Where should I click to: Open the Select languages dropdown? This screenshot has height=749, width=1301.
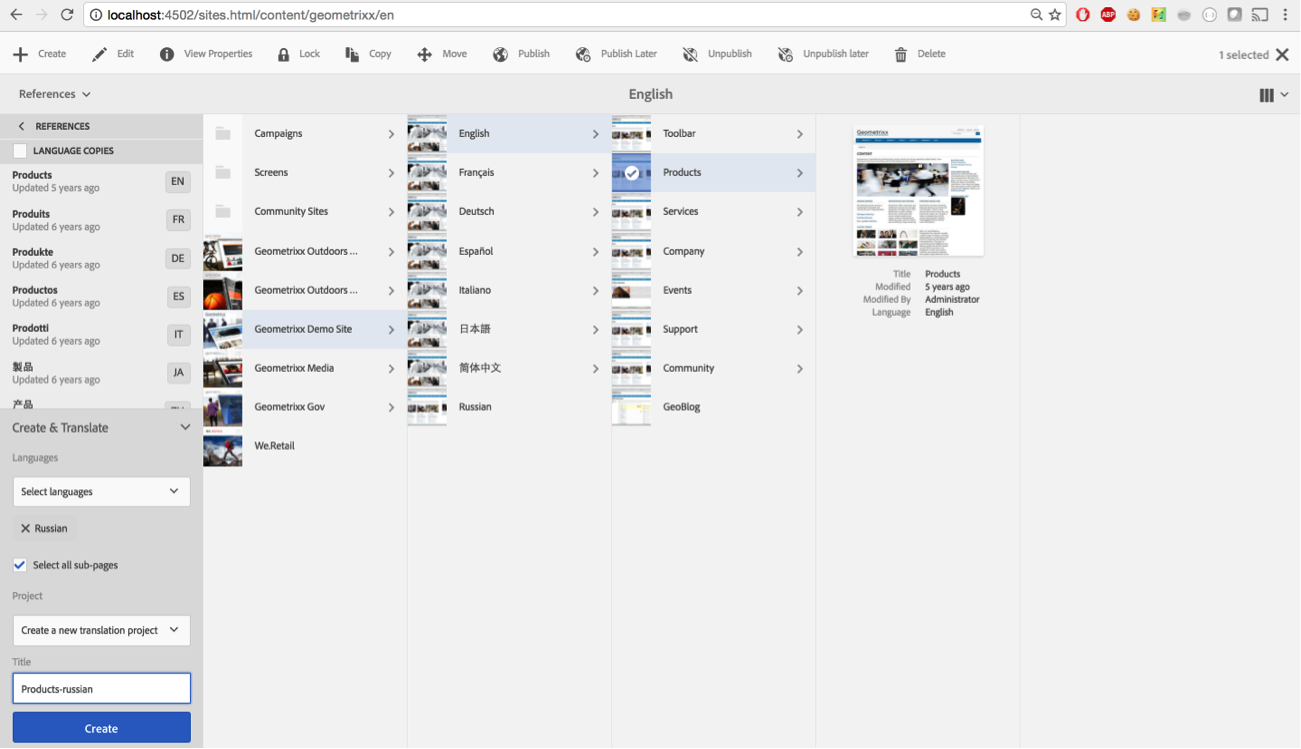101,492
